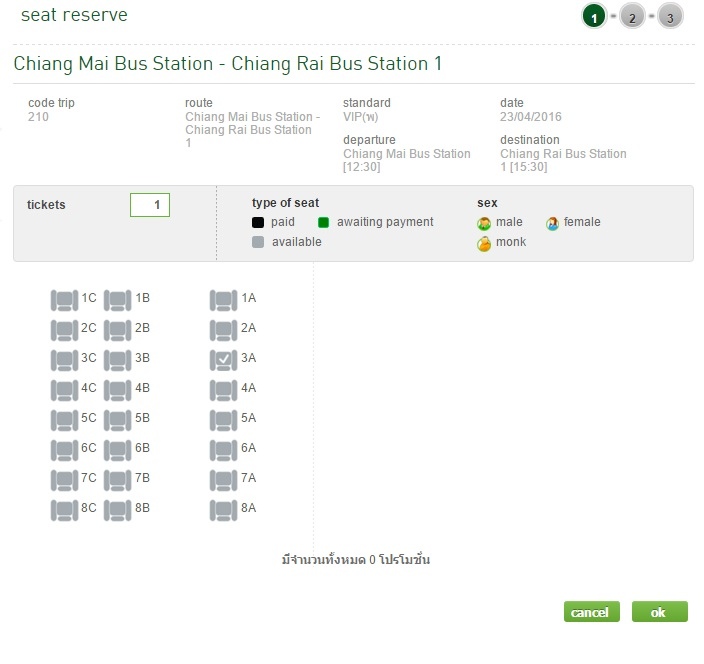Click the monk passenger icon

pos(484,243)
